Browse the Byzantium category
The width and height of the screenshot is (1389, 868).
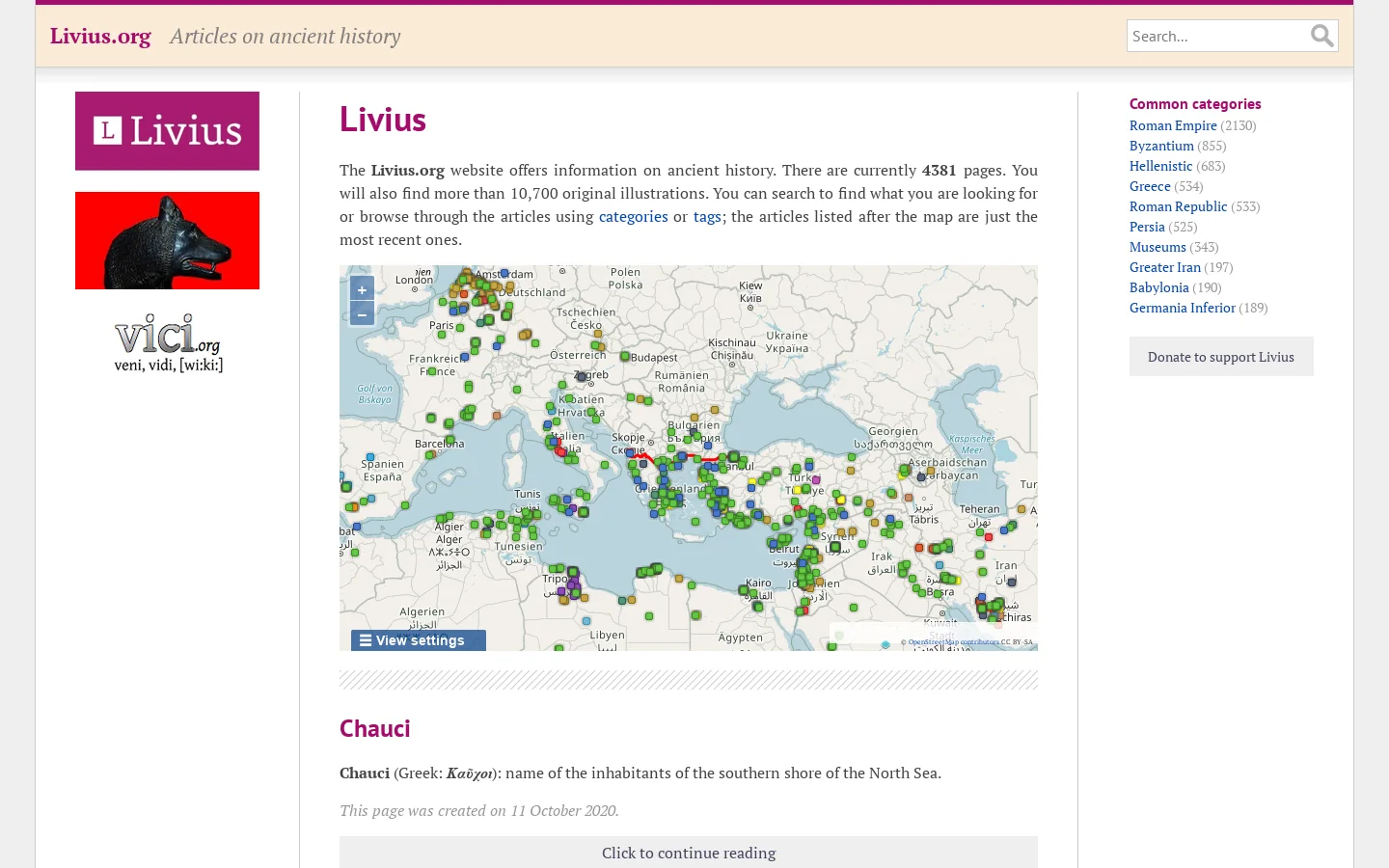click(1161, 146)
